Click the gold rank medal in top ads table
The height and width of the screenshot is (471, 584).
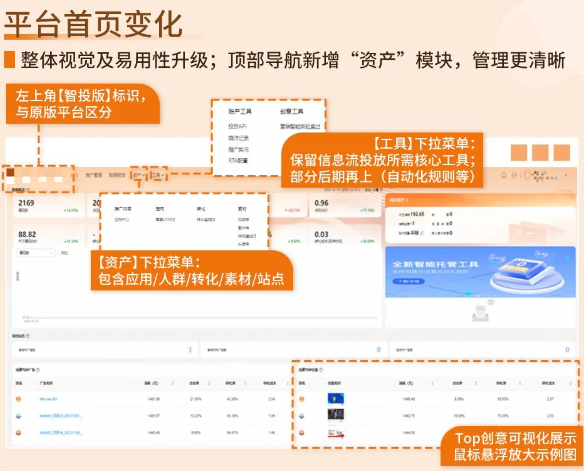pyautogui.click(x=19, y=399)
